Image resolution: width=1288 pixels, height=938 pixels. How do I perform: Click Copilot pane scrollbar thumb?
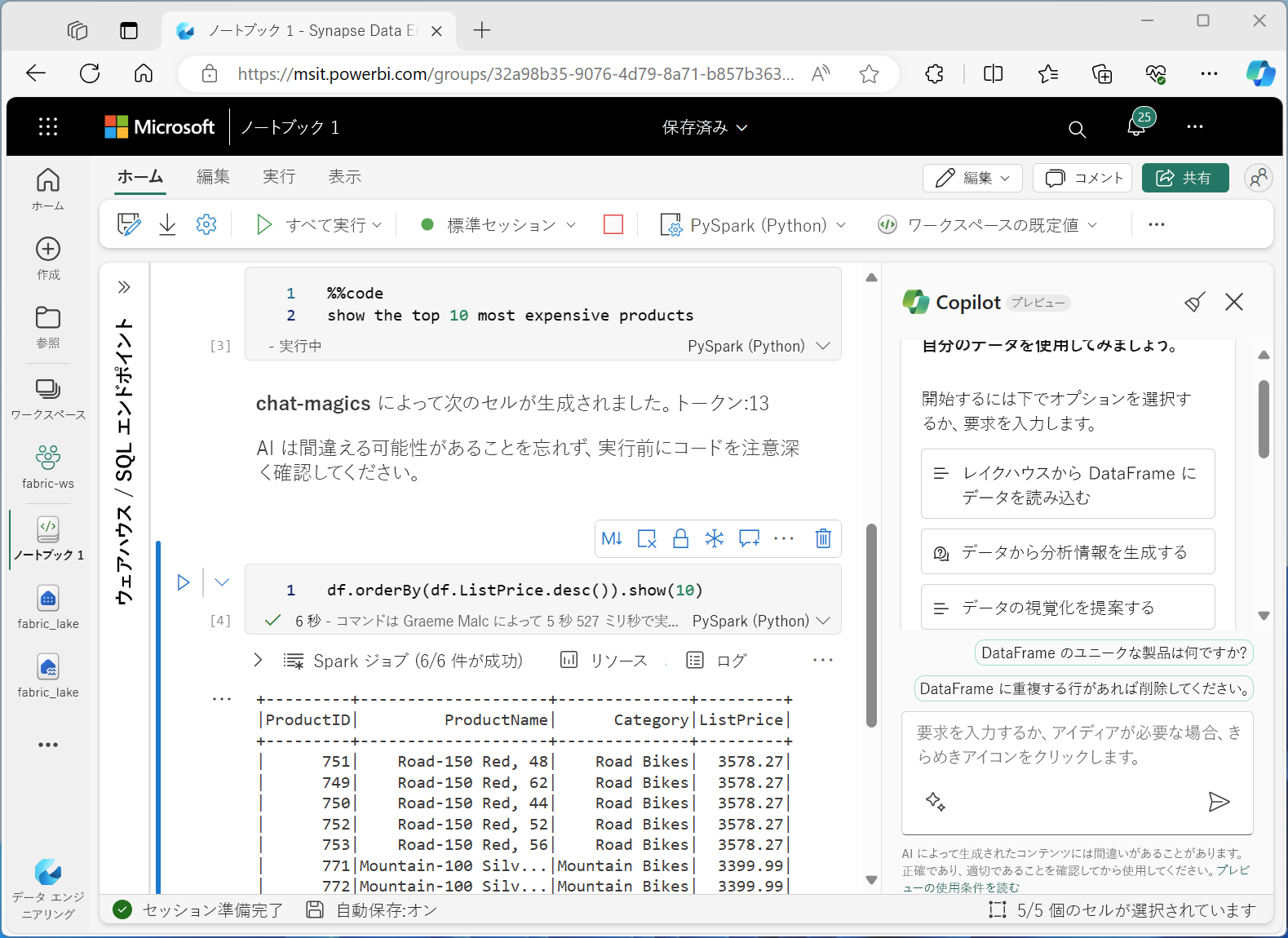tap(1264, 419)
